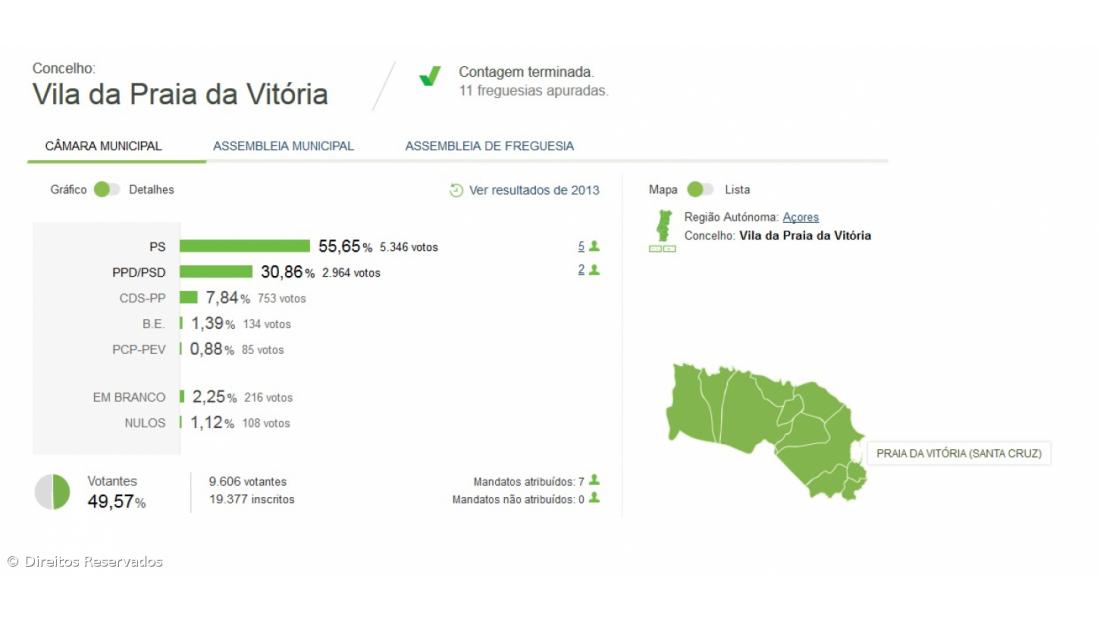Screen dimensions: 1100x620
Task: Click the green PPD/PSD result bar
Action: (216, 272)
